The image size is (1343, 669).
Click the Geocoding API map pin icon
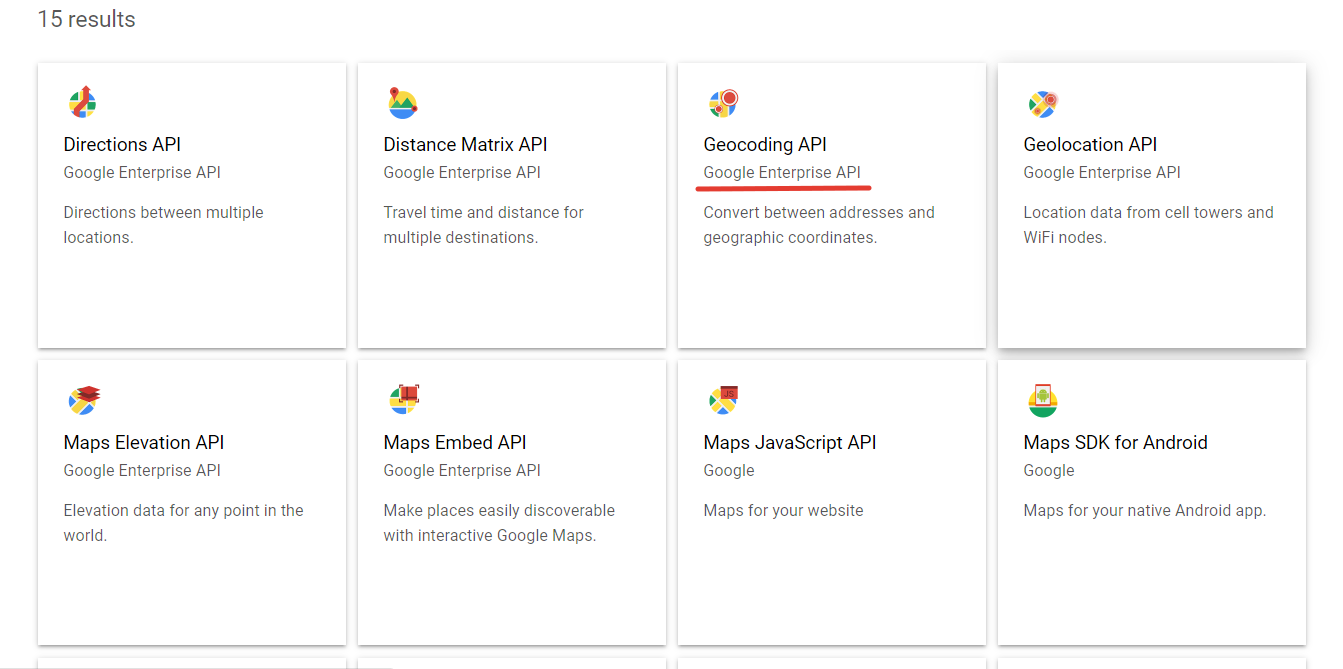pos(723,102)
